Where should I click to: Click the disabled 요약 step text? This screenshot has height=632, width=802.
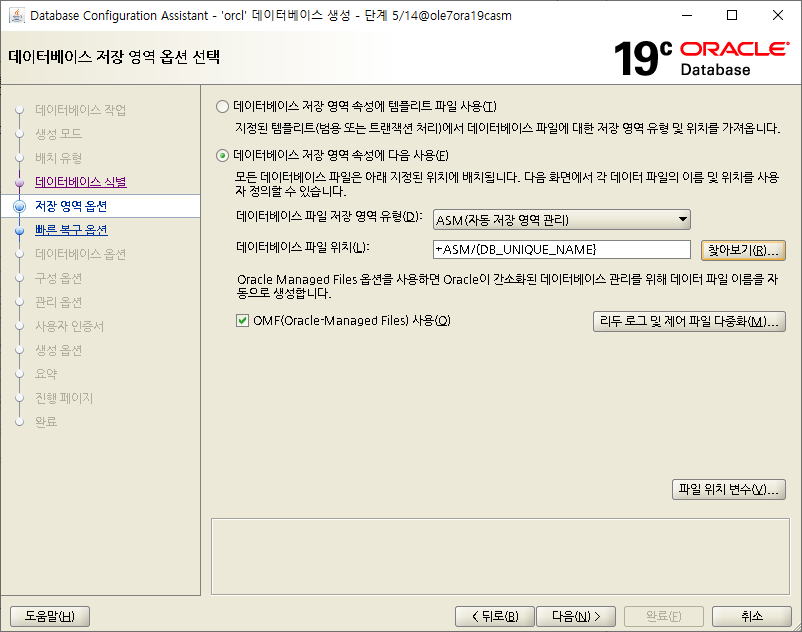pos(46,374)
